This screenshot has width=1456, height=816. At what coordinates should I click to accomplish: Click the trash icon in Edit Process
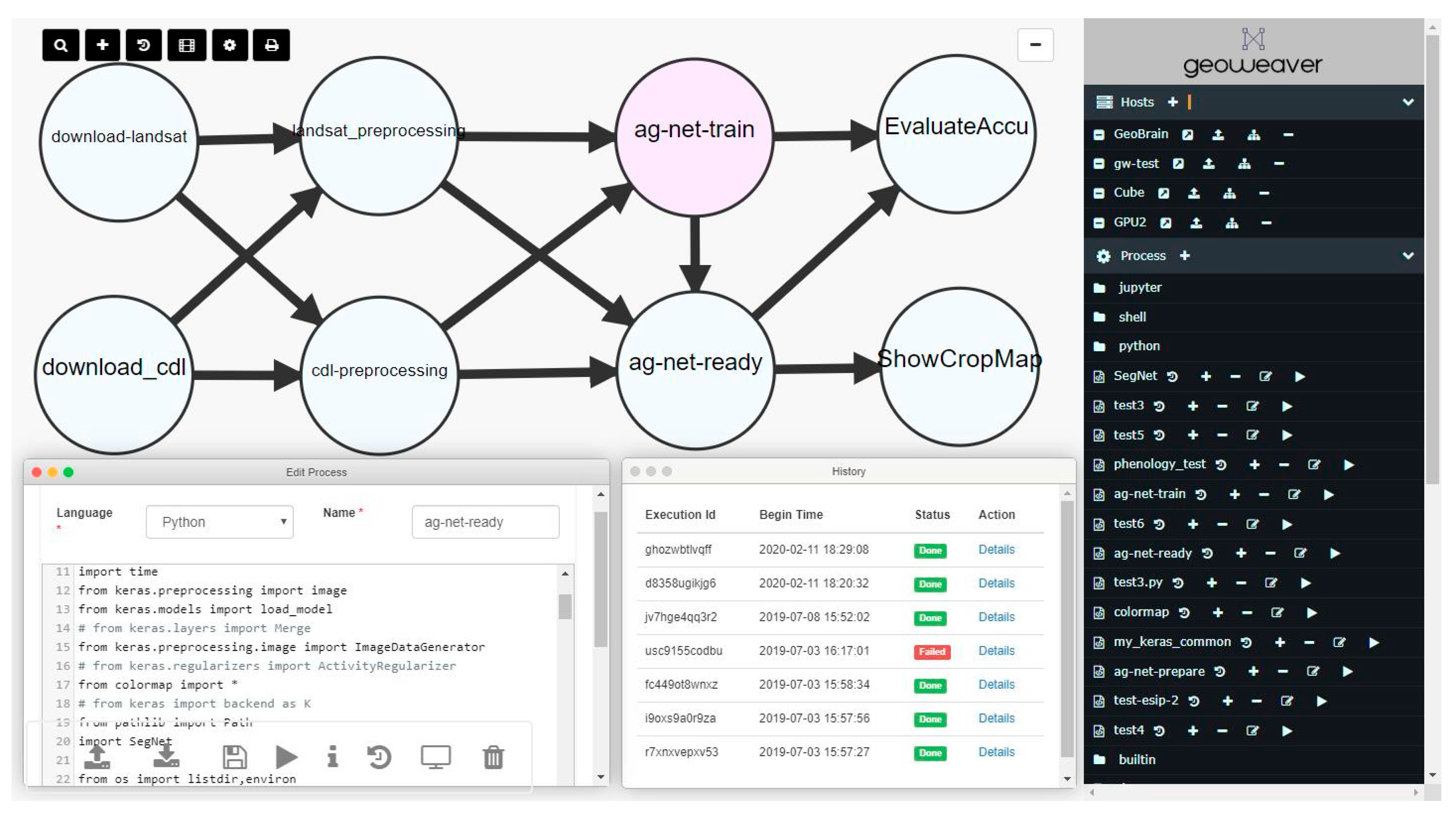click(x=493, y=757)
